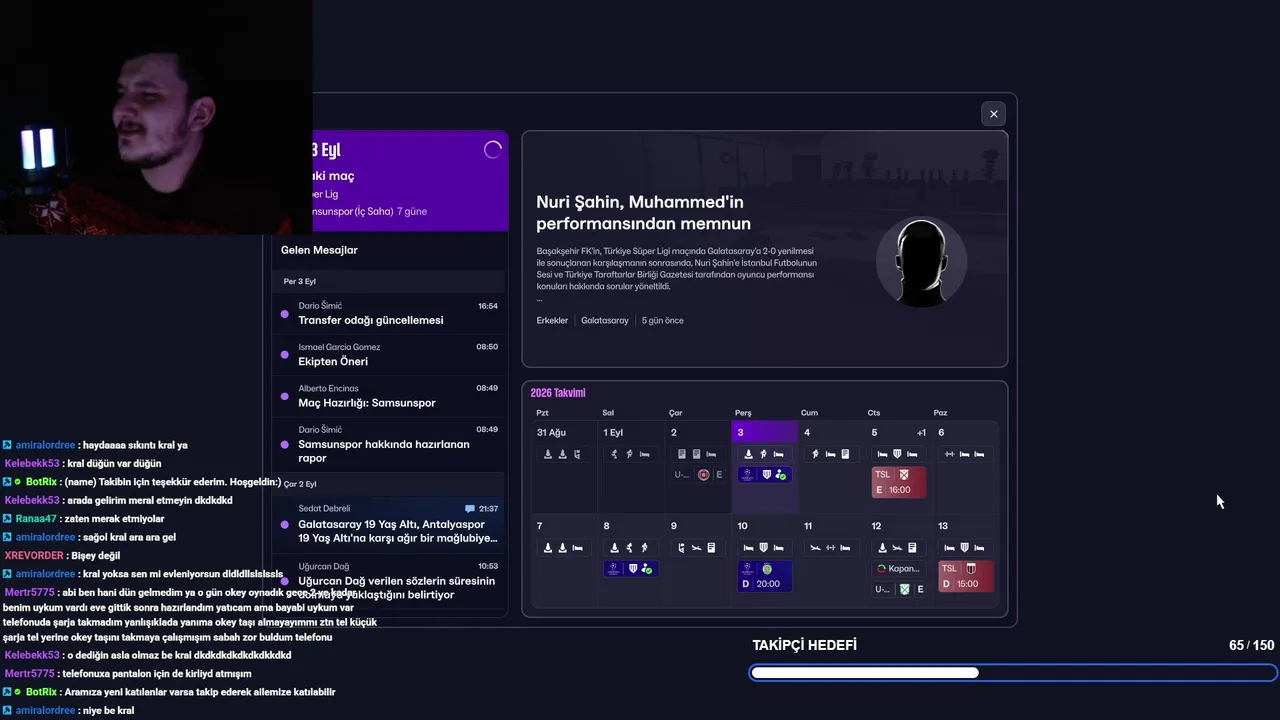1280x720 pixels.
Task: Open the TSL match at 16:00 on day 5
Action: coord(899,482)
